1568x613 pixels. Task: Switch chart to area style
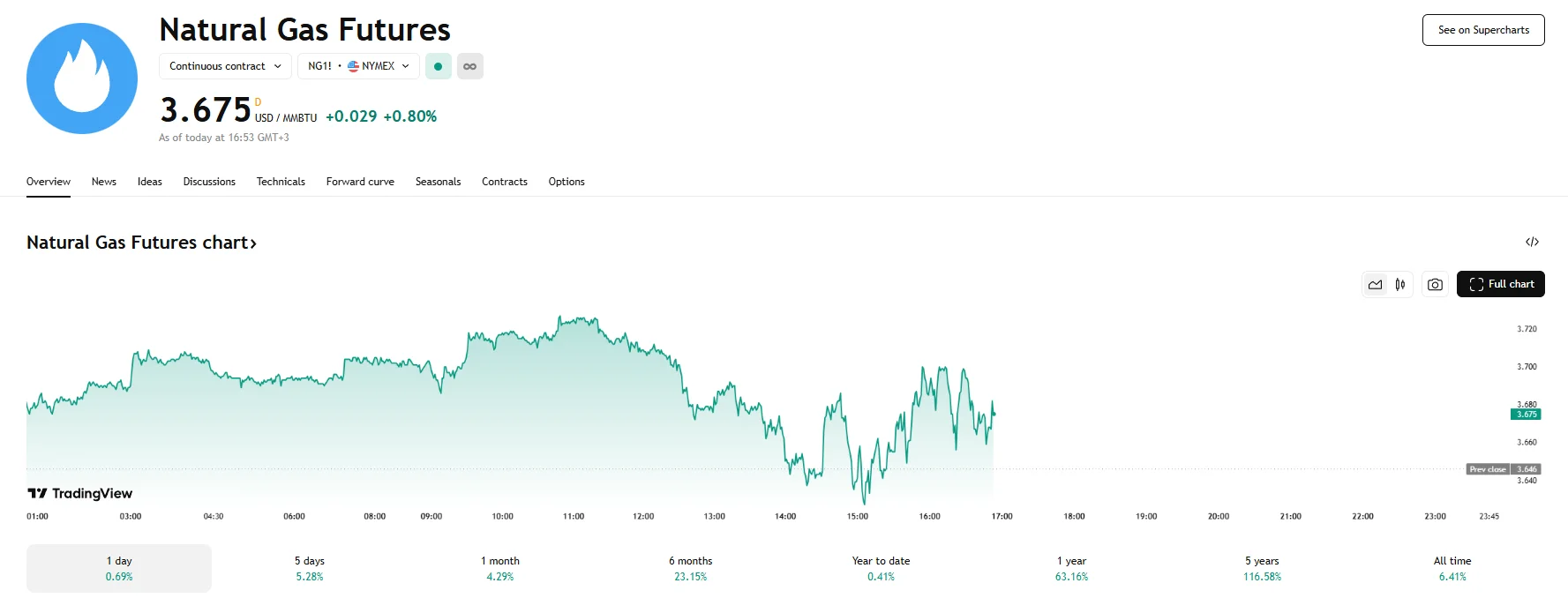click(x=1375, y=284)
